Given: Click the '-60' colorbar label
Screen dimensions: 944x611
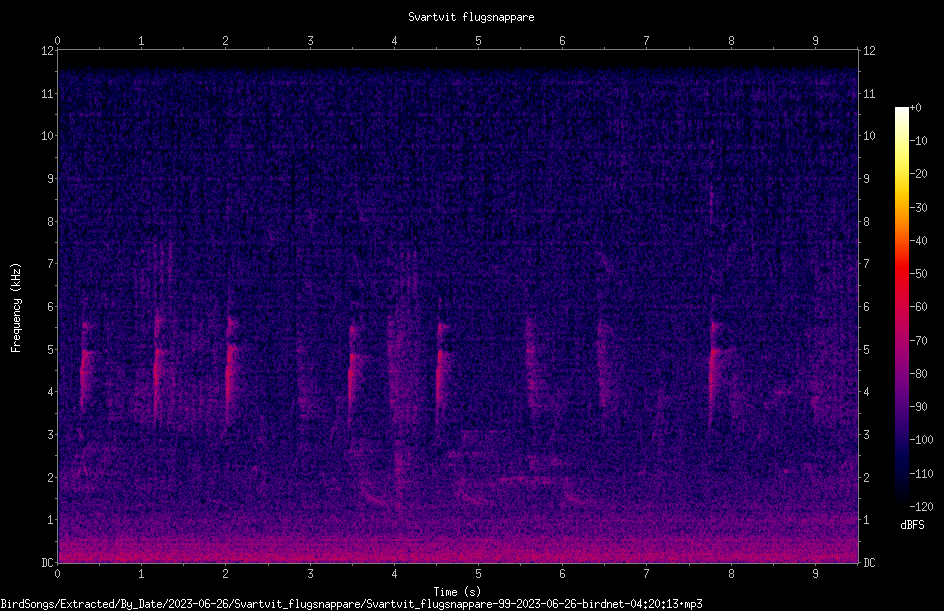Looking at the screenshot, I should [919, 307].
